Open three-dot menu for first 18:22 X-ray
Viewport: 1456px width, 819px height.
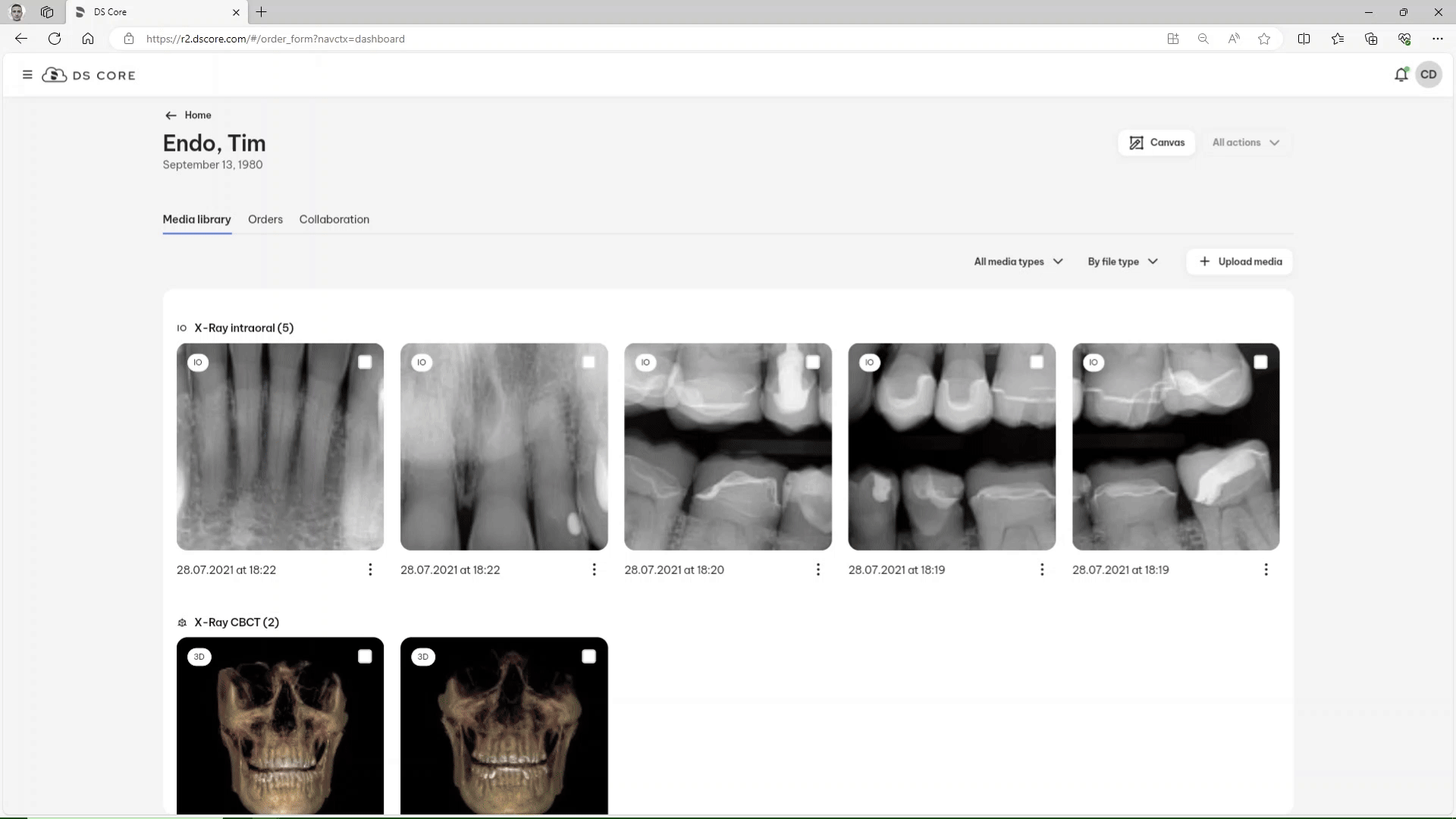pyautogui.click(x=370, y=570)
